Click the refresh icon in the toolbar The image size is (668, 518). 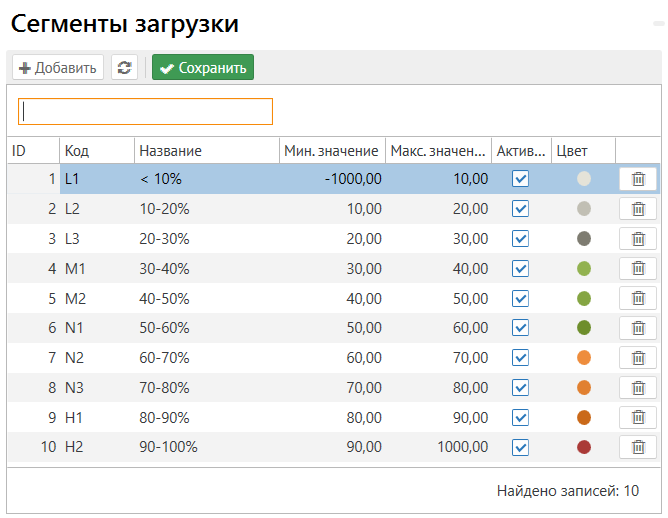click(x=124, y=68)
